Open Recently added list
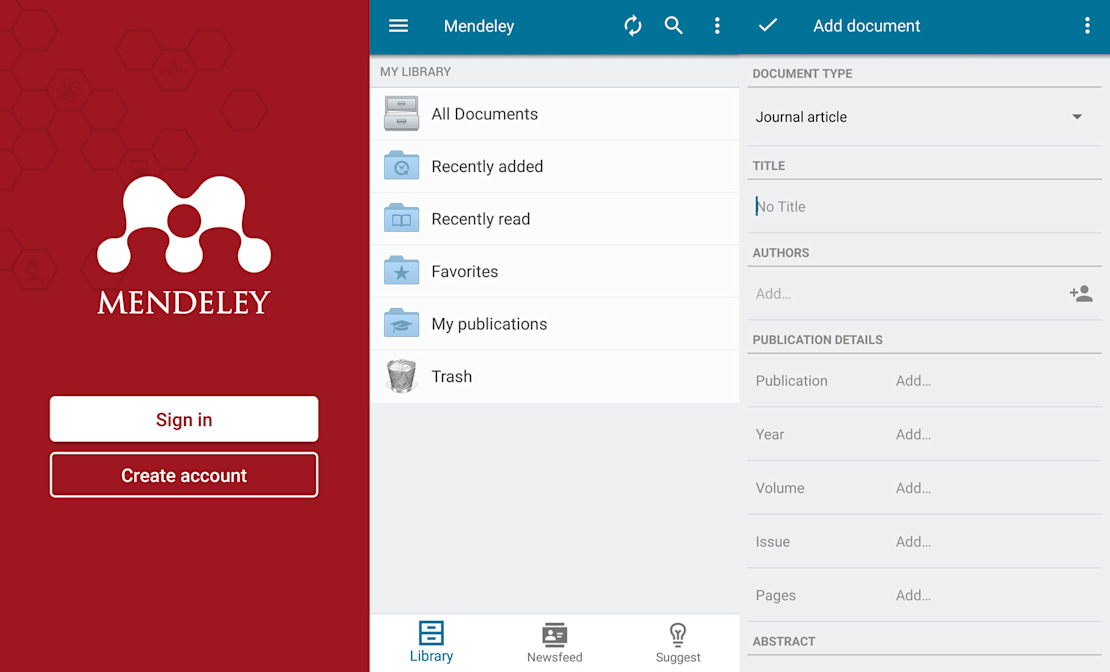1110x672 pixels. pyautogui.click(x=554, y=166)
